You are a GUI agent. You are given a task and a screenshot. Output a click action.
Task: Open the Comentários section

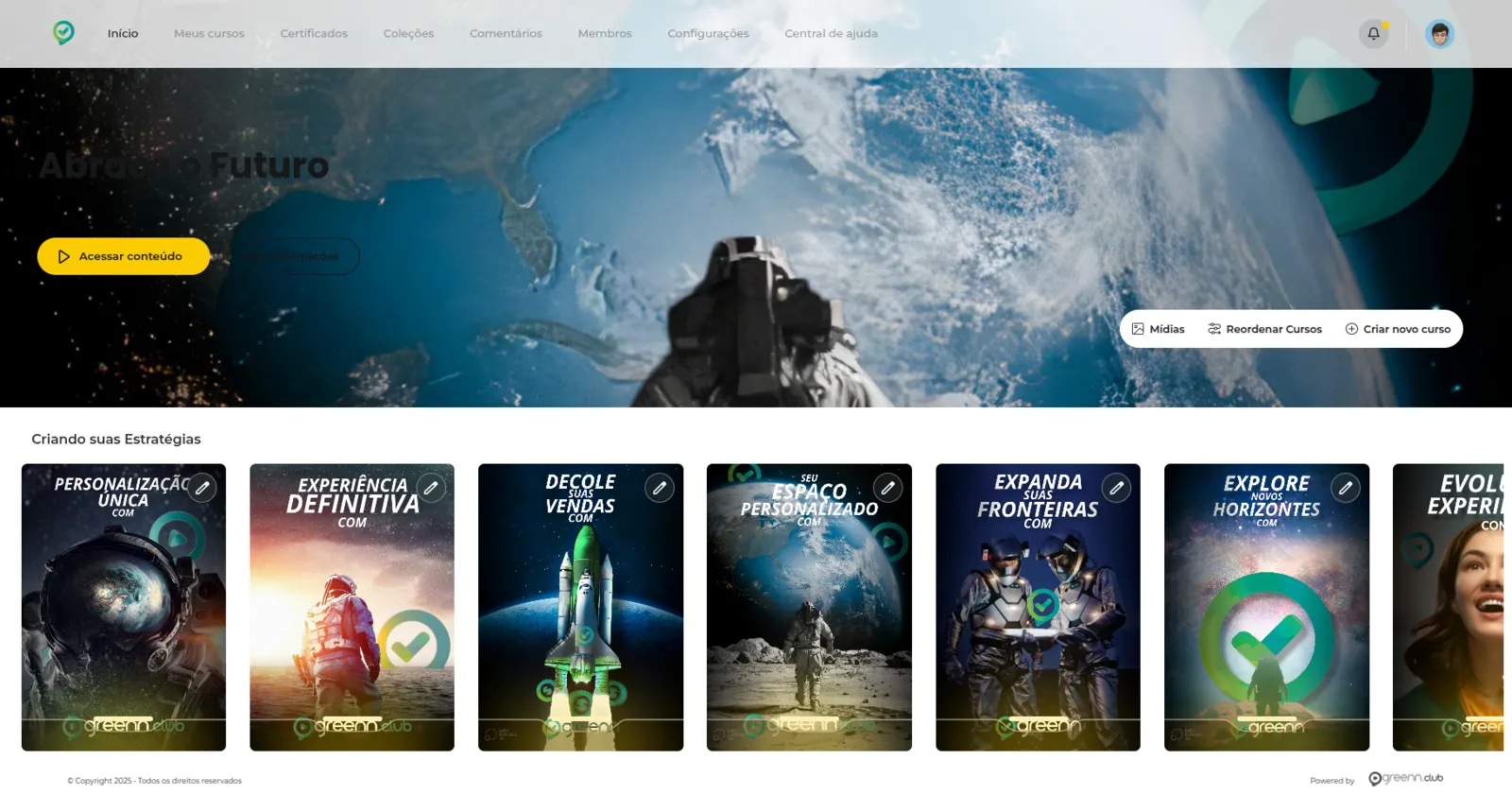click(506, 33)
